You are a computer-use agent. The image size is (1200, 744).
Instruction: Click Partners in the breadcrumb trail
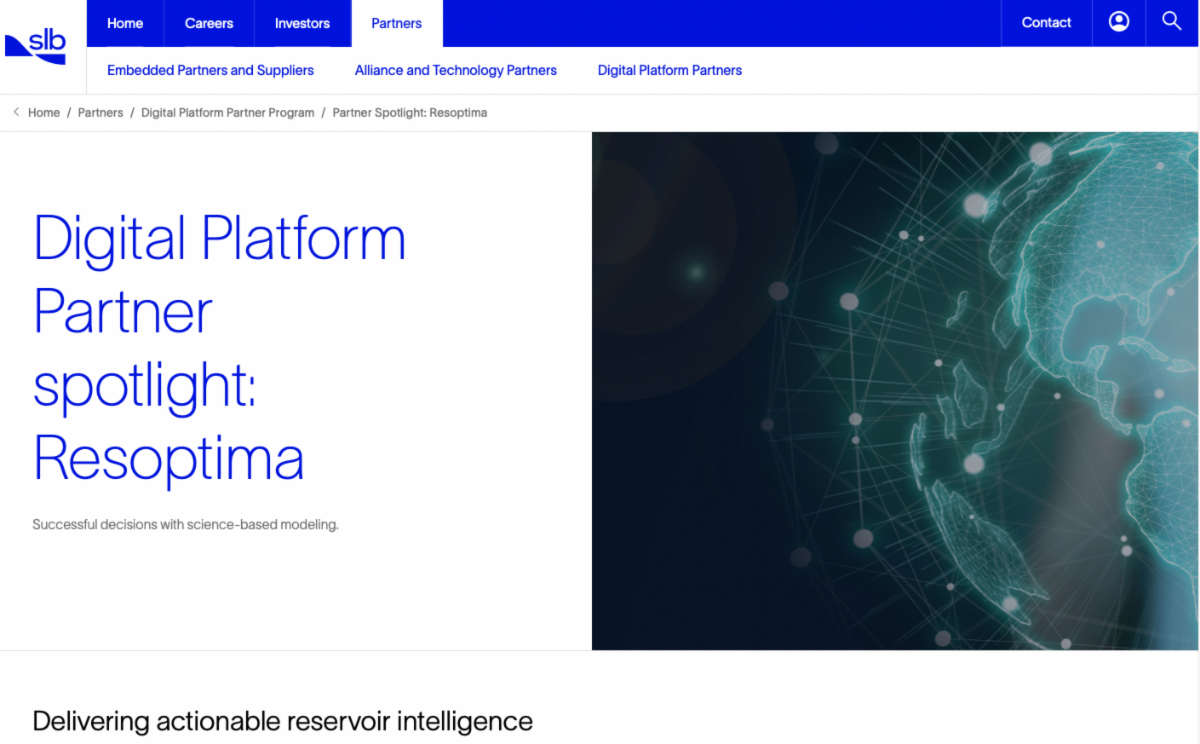pyautogui.click(x=100, y=113)
